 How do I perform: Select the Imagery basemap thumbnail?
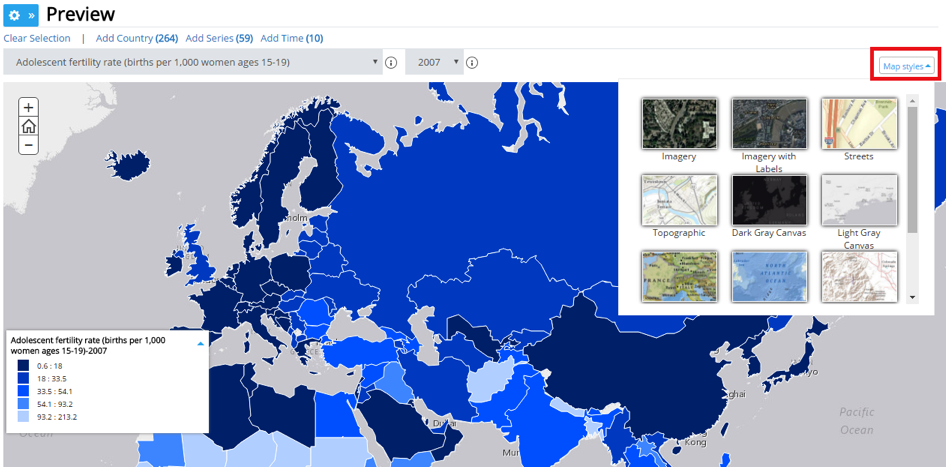point(679,124)
